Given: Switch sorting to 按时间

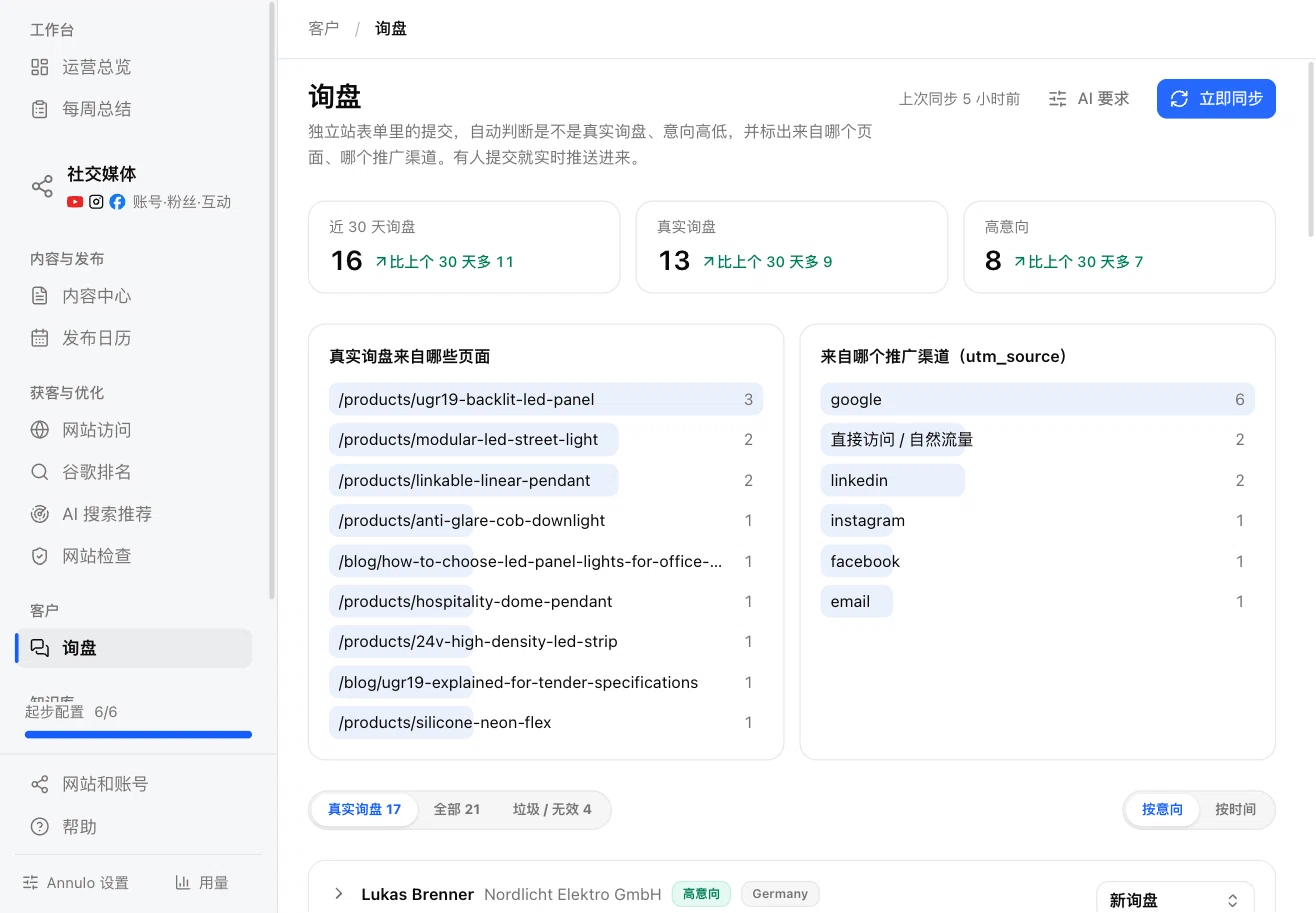Looking at the screenshot, I should [x=1235, y=809].
